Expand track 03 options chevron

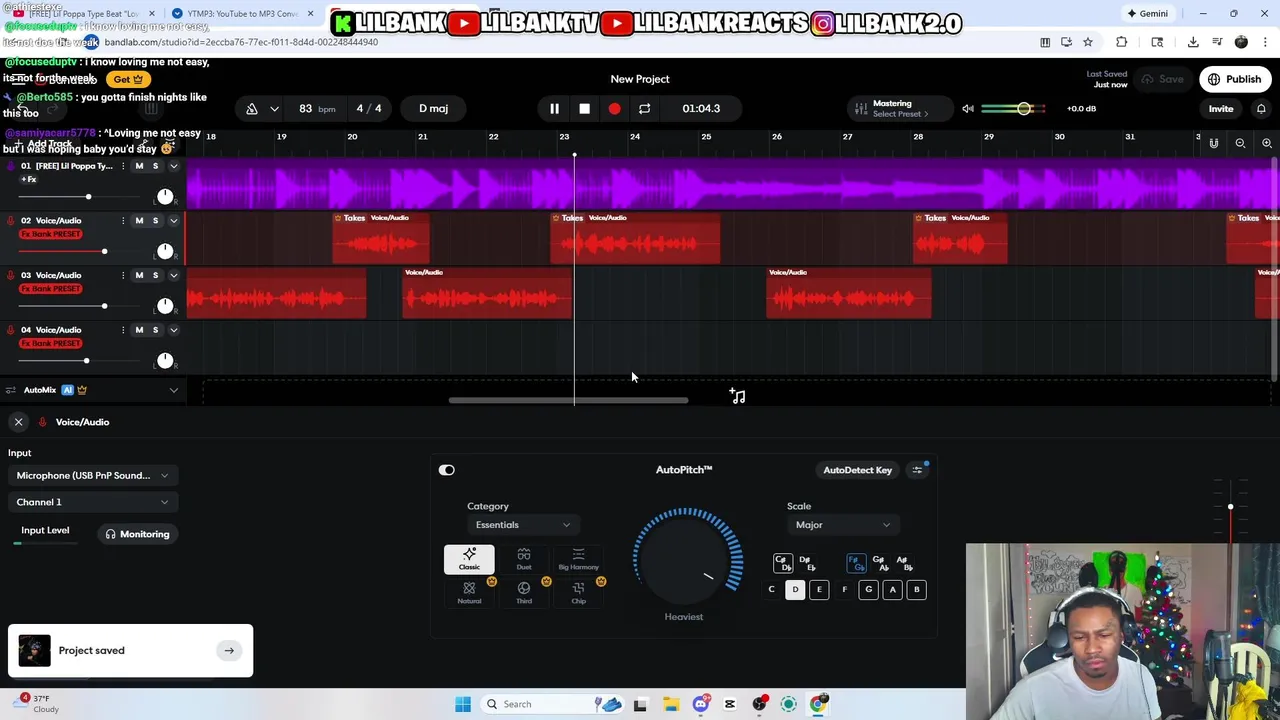(173, 275)
